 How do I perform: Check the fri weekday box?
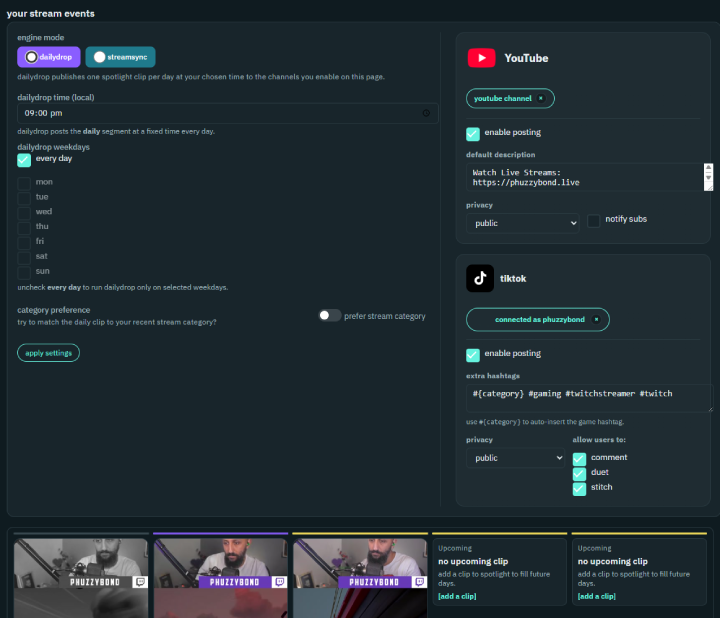pyautogui.click(x=24, y=242)
